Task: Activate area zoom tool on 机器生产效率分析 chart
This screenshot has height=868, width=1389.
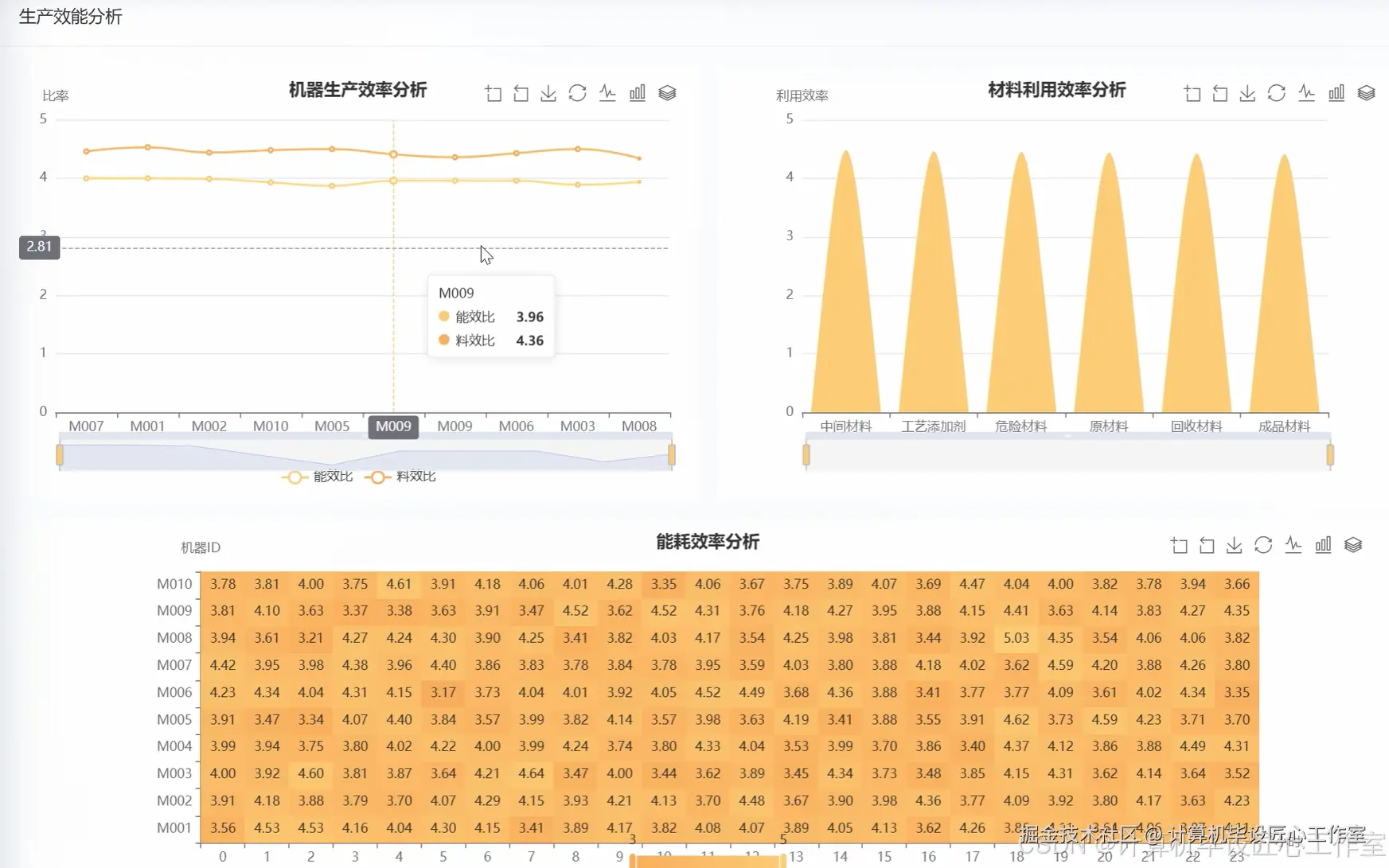Action: coord(494,92)
